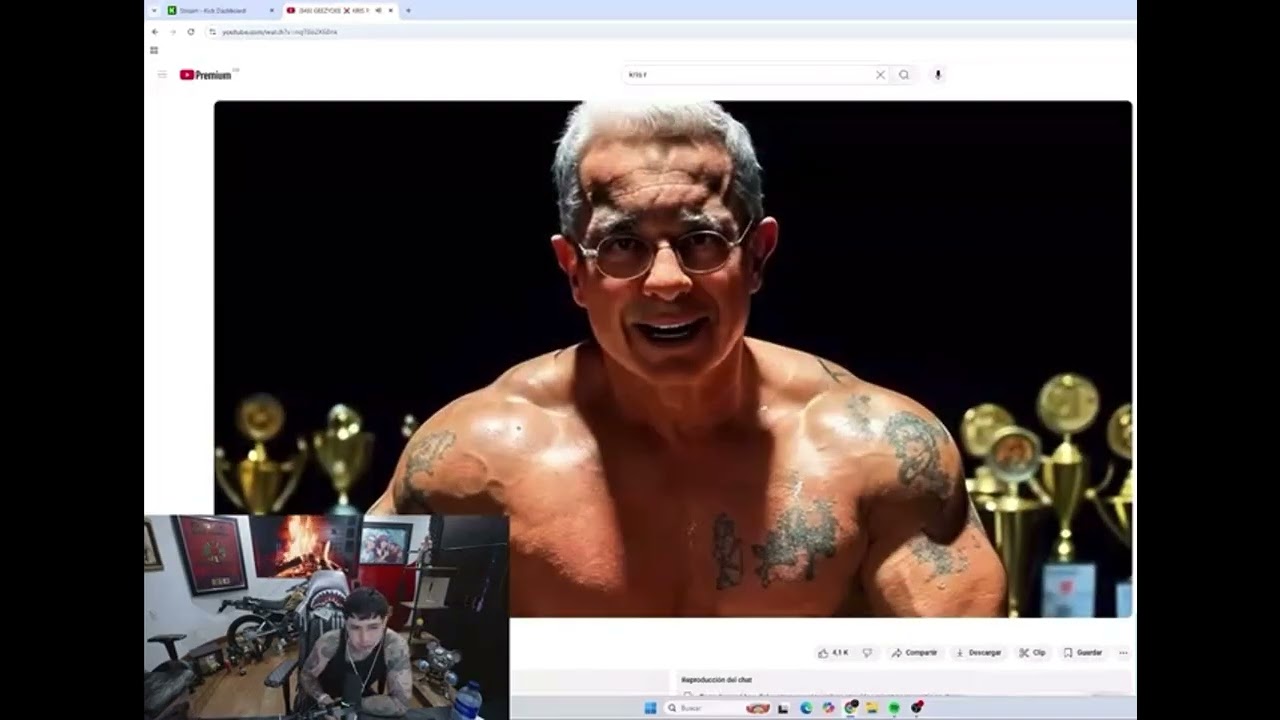Download video with Descargar button

pyautogui.click(x=979, y=653)
